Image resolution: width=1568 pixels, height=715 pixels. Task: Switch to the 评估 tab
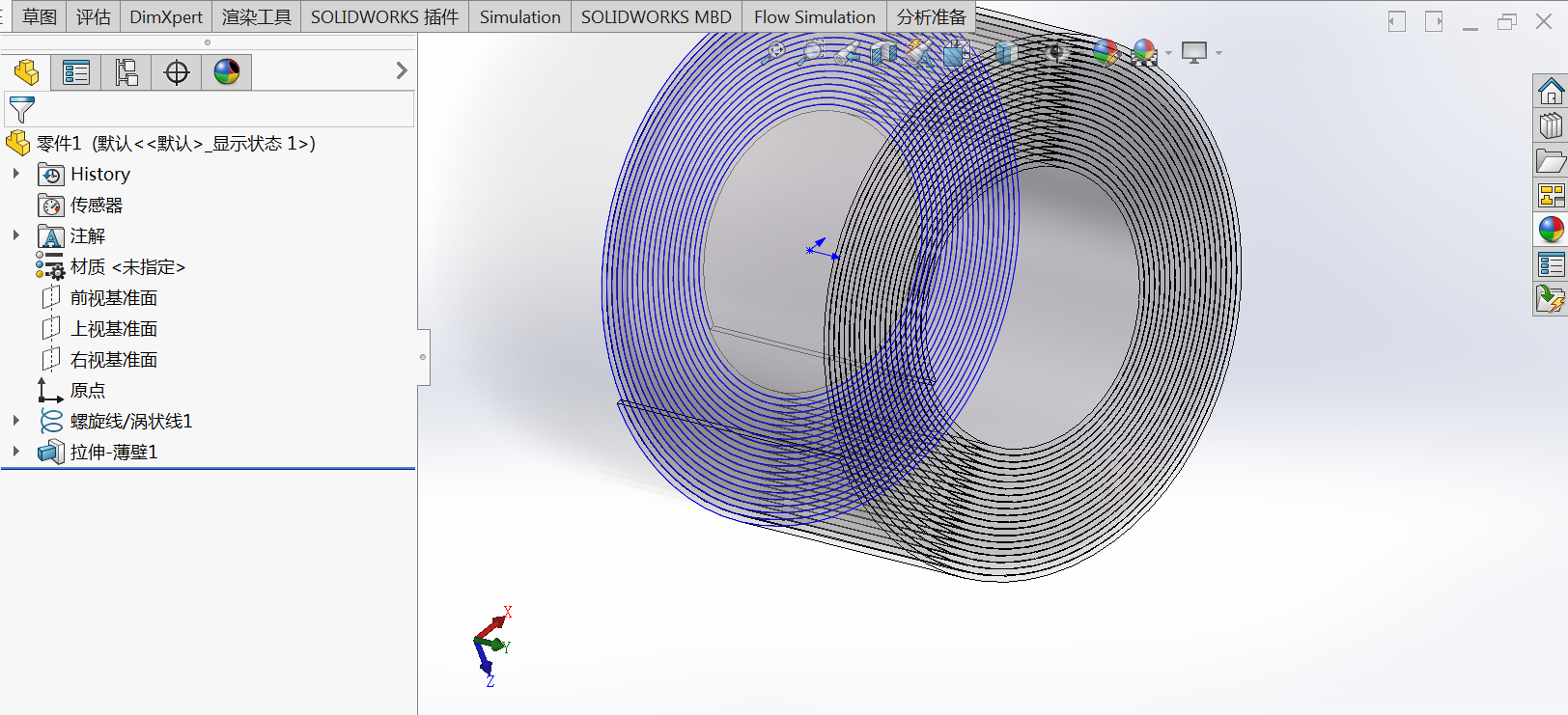93,16
